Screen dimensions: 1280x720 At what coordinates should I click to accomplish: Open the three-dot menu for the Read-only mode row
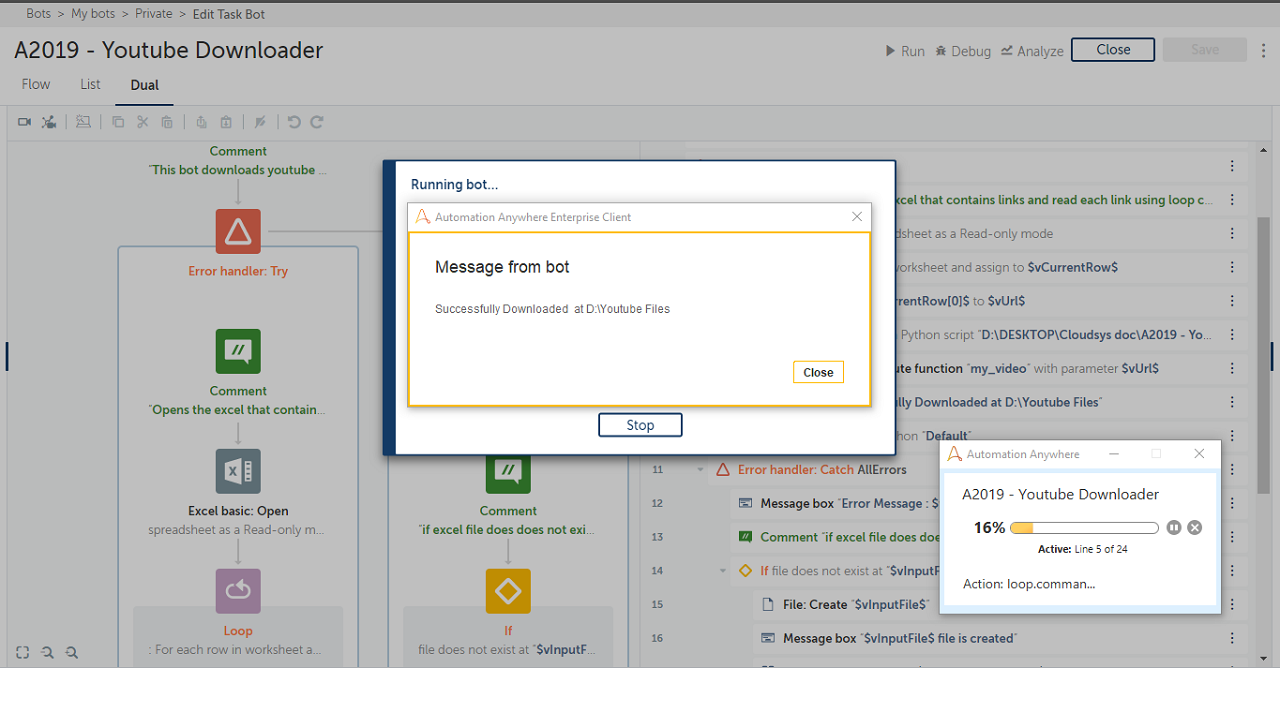pos(1232,233)
